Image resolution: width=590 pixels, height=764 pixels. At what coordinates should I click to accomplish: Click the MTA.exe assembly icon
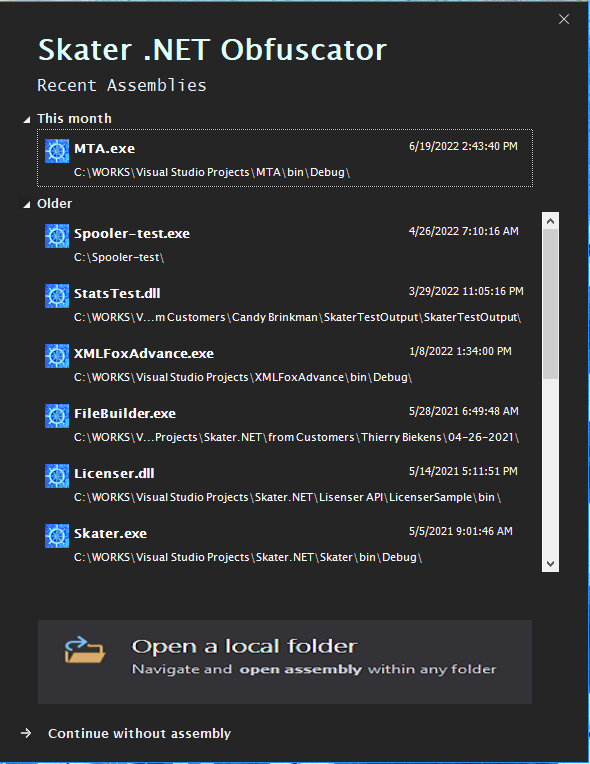57,151
